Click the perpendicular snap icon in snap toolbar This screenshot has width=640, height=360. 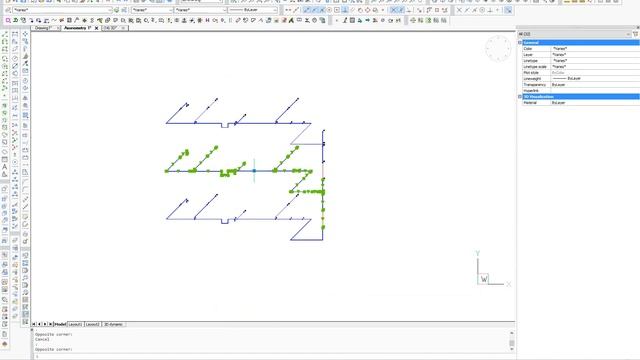point(491,10)
